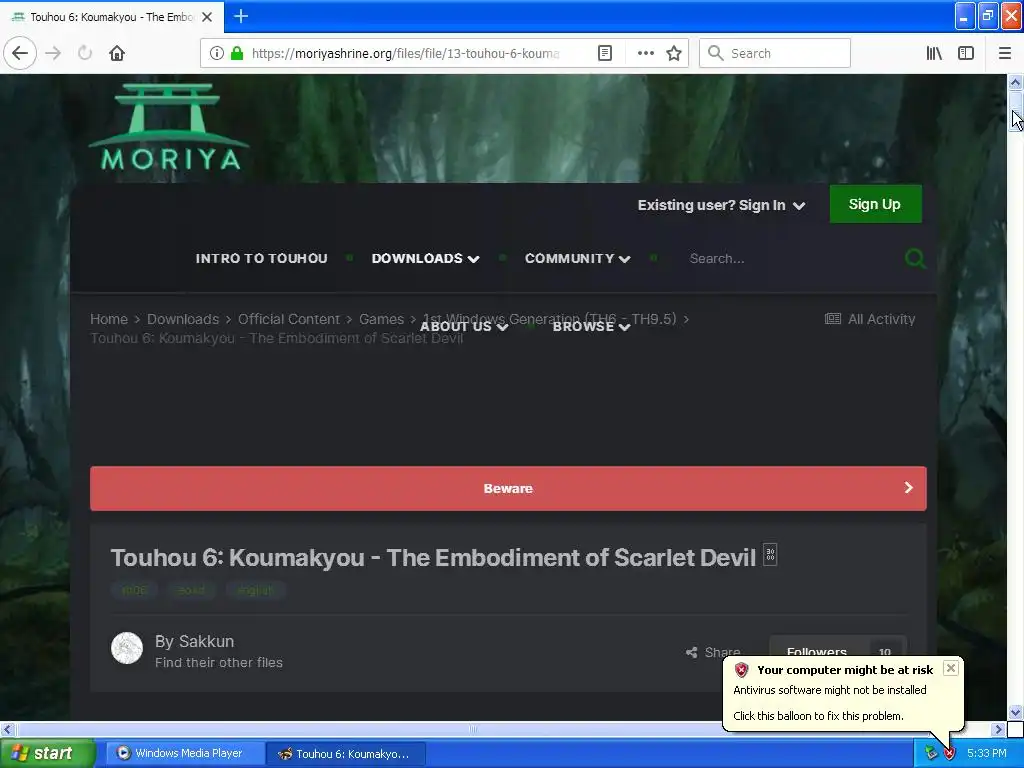Focus the Firefox toolbar Search box
The width and height of the screenshot is (1024, 768).
coord(775,53)
